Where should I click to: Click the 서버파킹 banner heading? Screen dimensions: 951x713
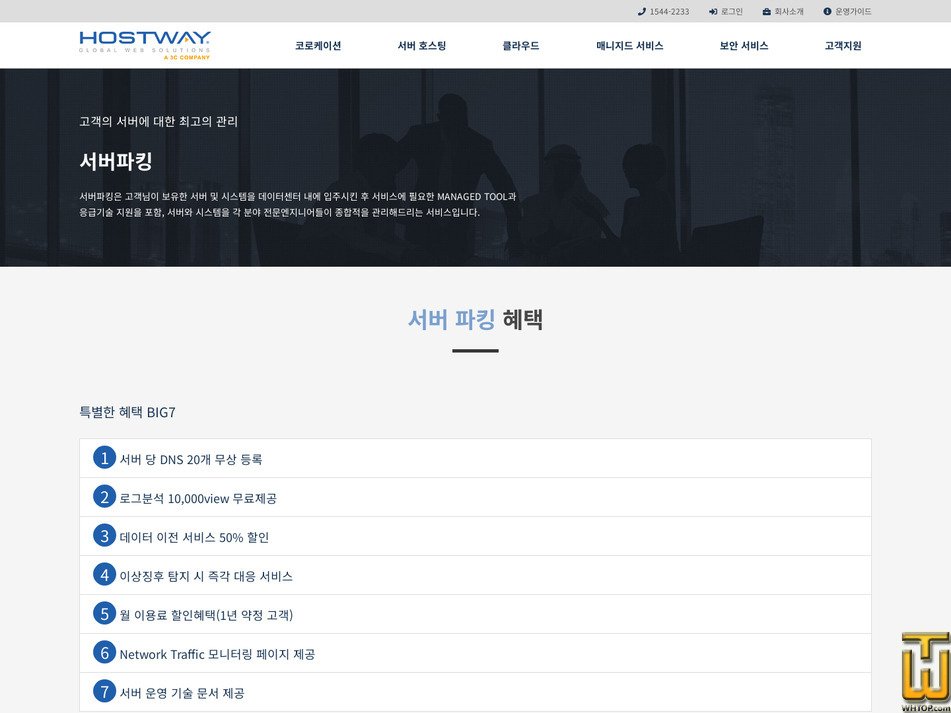click(116, 161)
